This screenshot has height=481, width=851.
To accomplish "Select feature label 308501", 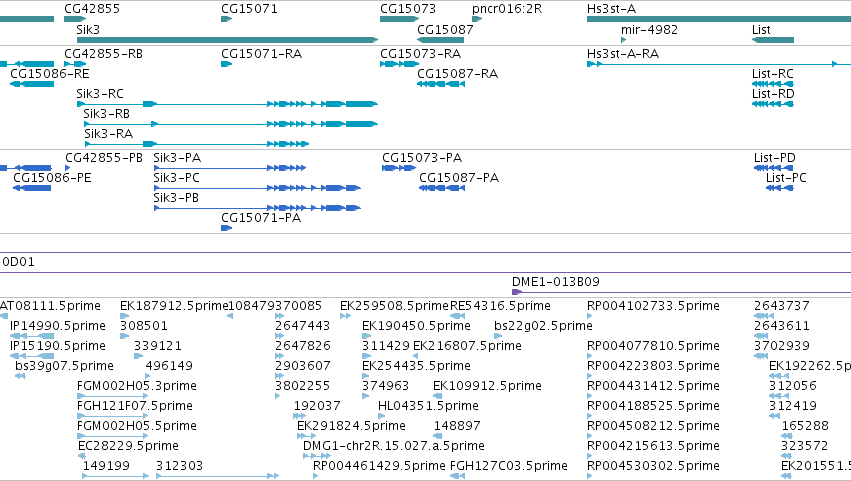I will point(144,326).
